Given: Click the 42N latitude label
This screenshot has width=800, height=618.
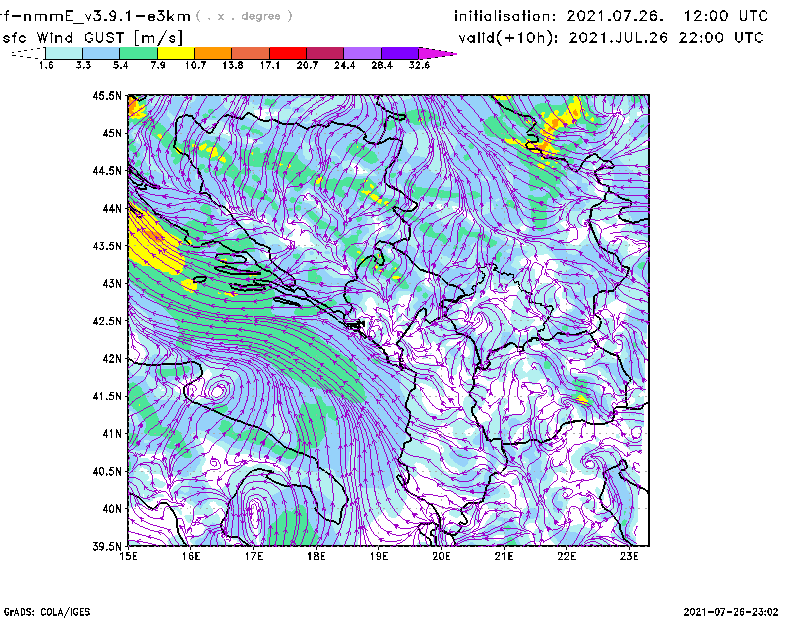Looking at the screenshot, I should pos(112,358).
